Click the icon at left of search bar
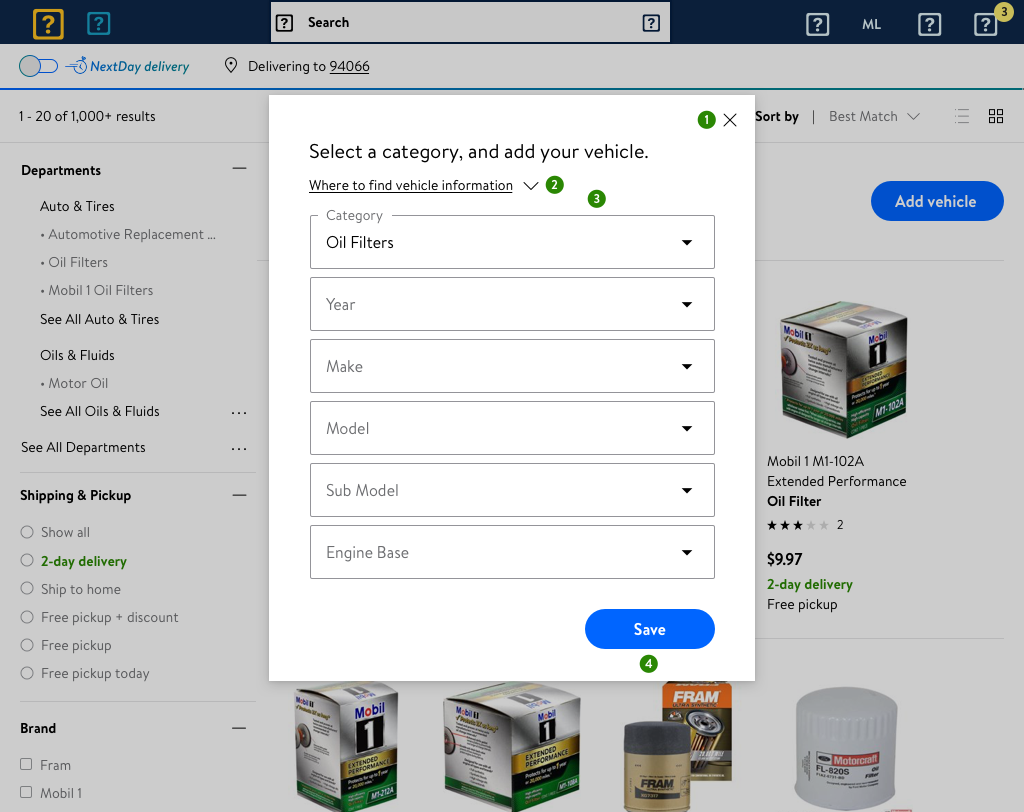The image size is (1024, 812). click(284, 23)
